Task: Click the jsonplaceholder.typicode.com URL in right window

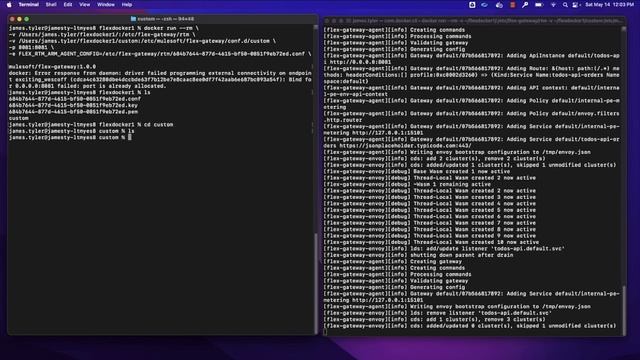Action: [405, 146]
